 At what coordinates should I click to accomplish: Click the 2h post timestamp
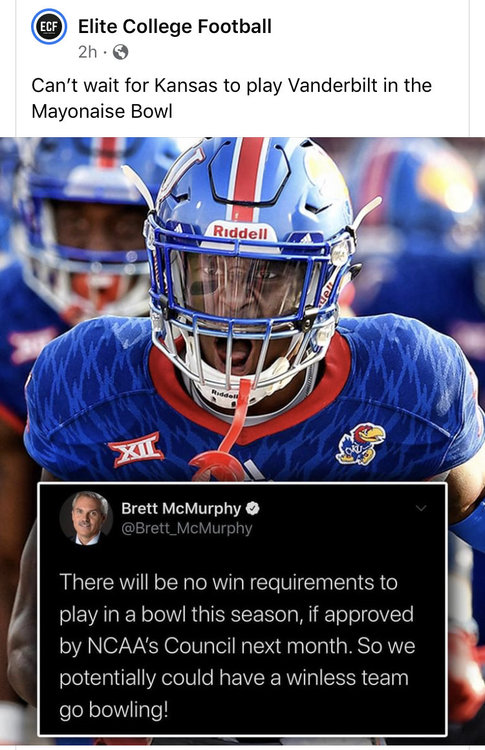click(x=88, y=52)
